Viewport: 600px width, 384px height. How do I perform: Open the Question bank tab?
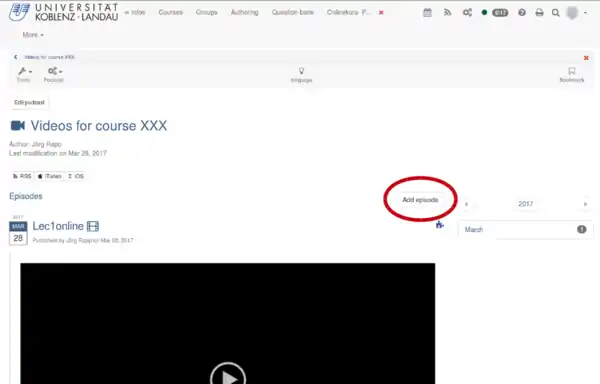tap(293, 12)
